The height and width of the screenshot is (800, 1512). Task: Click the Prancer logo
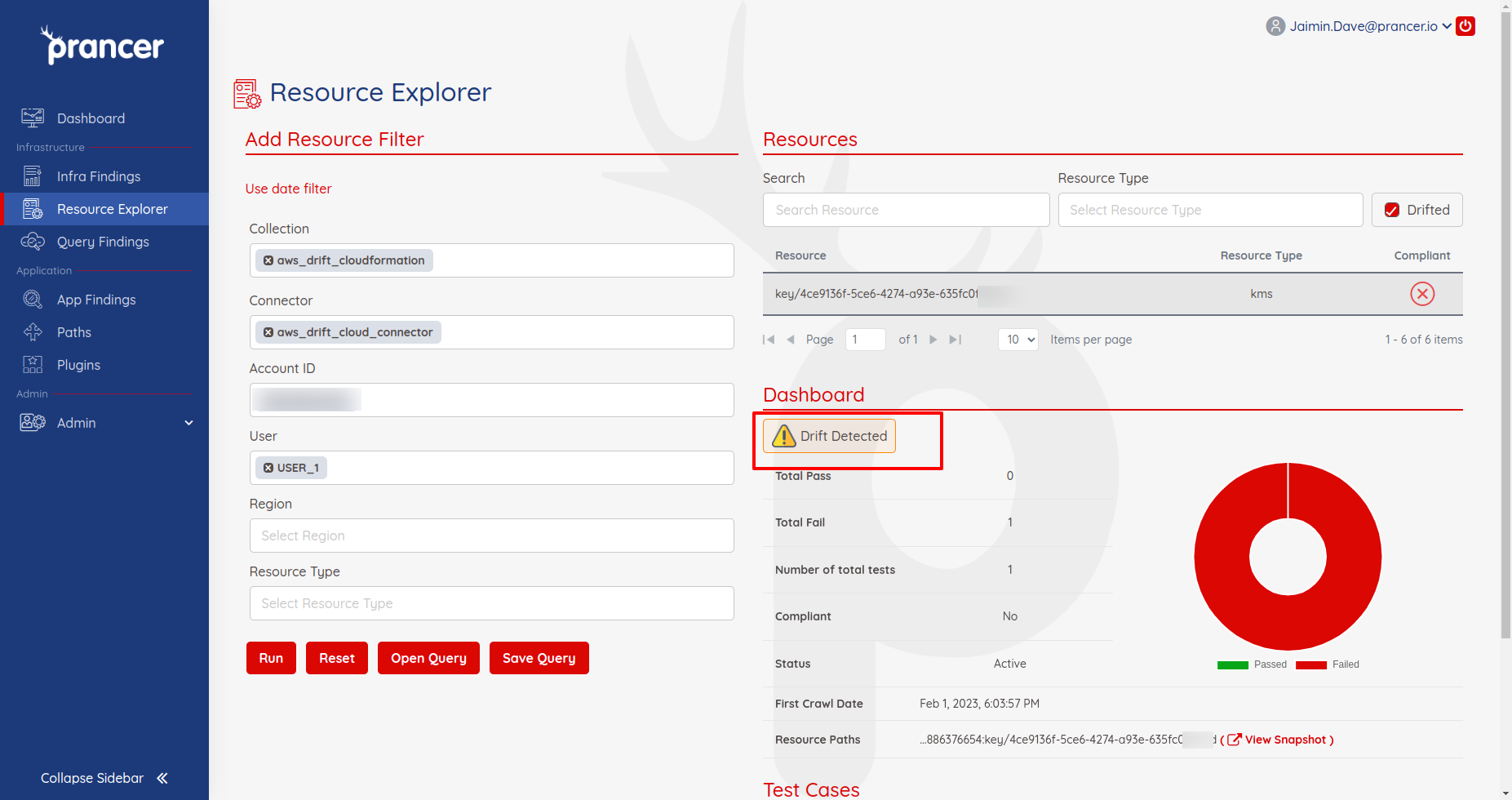point(102,45)
